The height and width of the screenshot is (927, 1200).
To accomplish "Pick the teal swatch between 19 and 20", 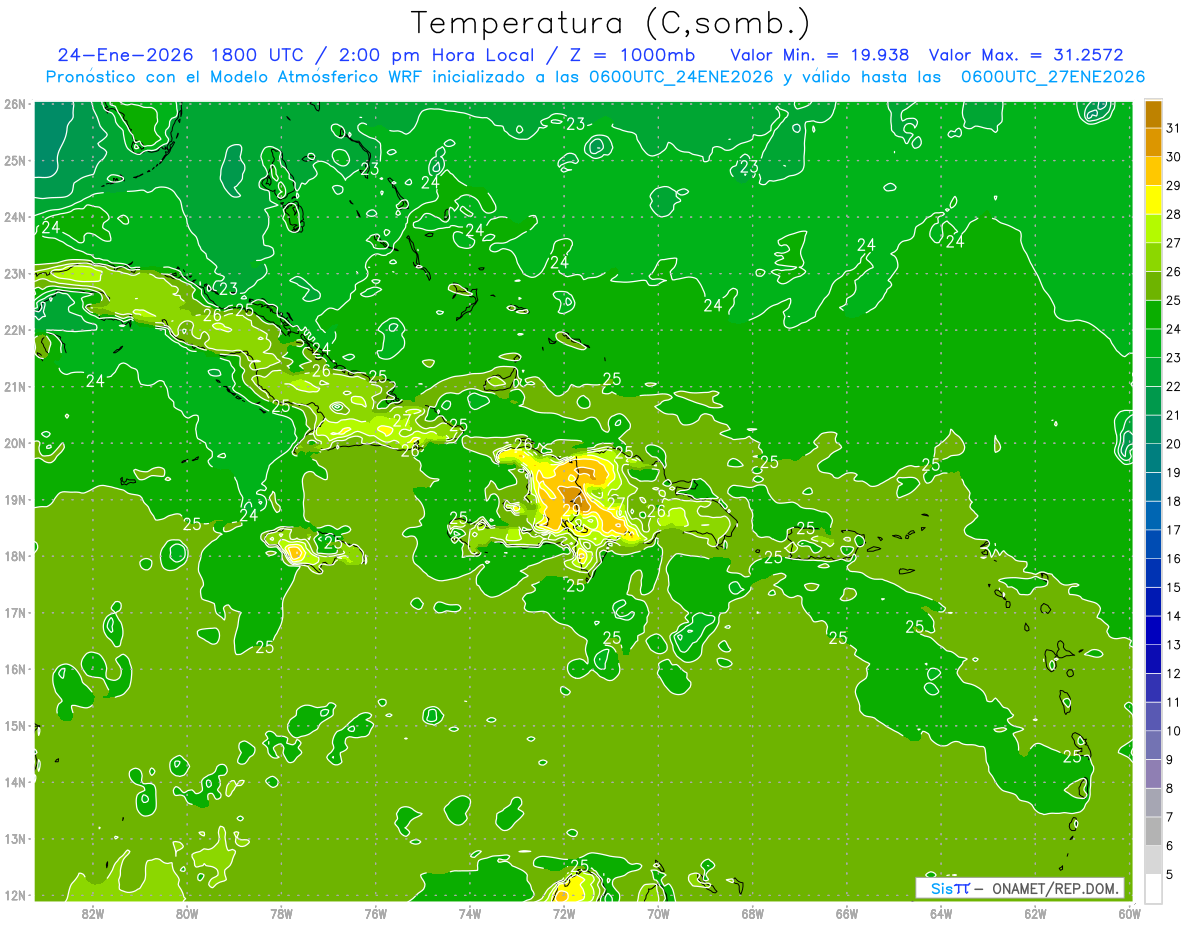I will point(1153,458).
